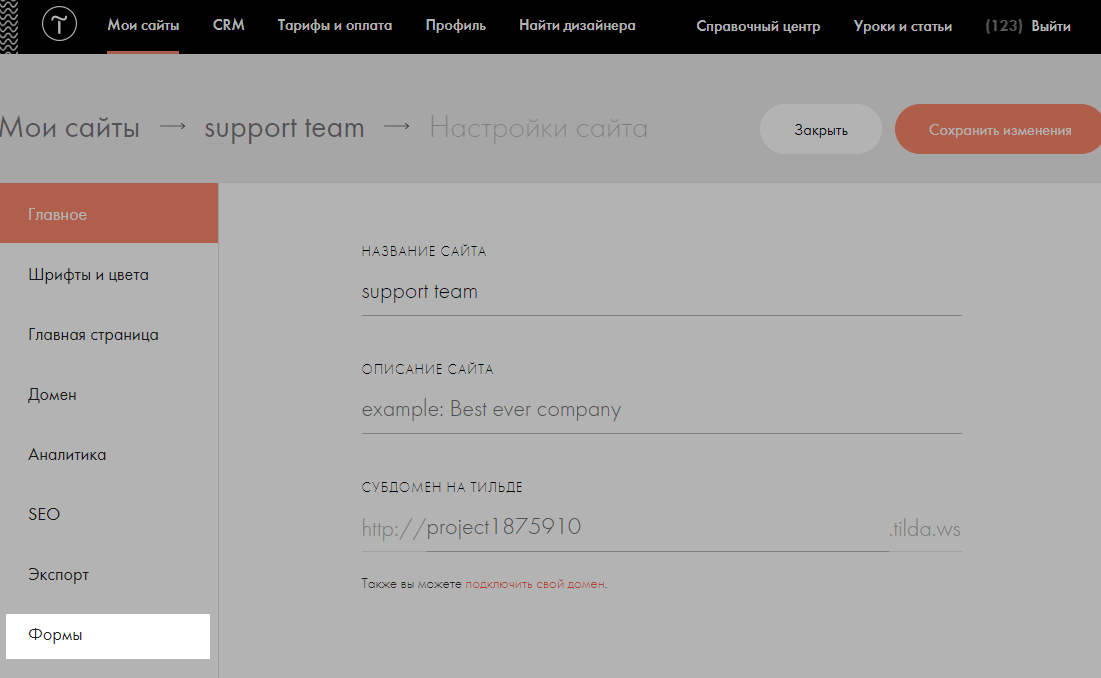The width and height of the screenshot is (1101, 678).
Task: Click the Tilda logo icon
Action: coord(59,26)
